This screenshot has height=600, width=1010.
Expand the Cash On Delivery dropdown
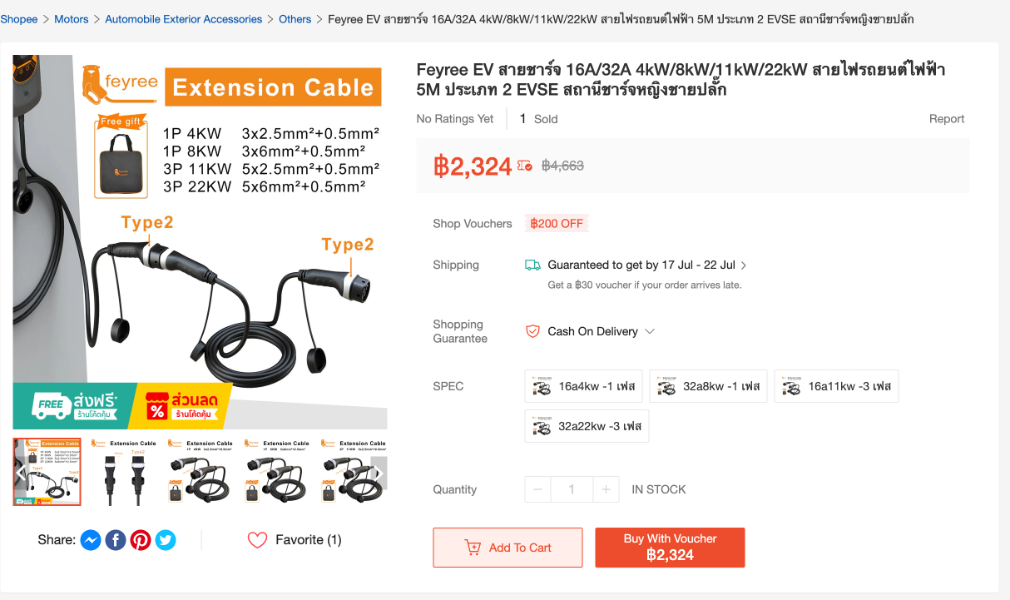[650, 331]
